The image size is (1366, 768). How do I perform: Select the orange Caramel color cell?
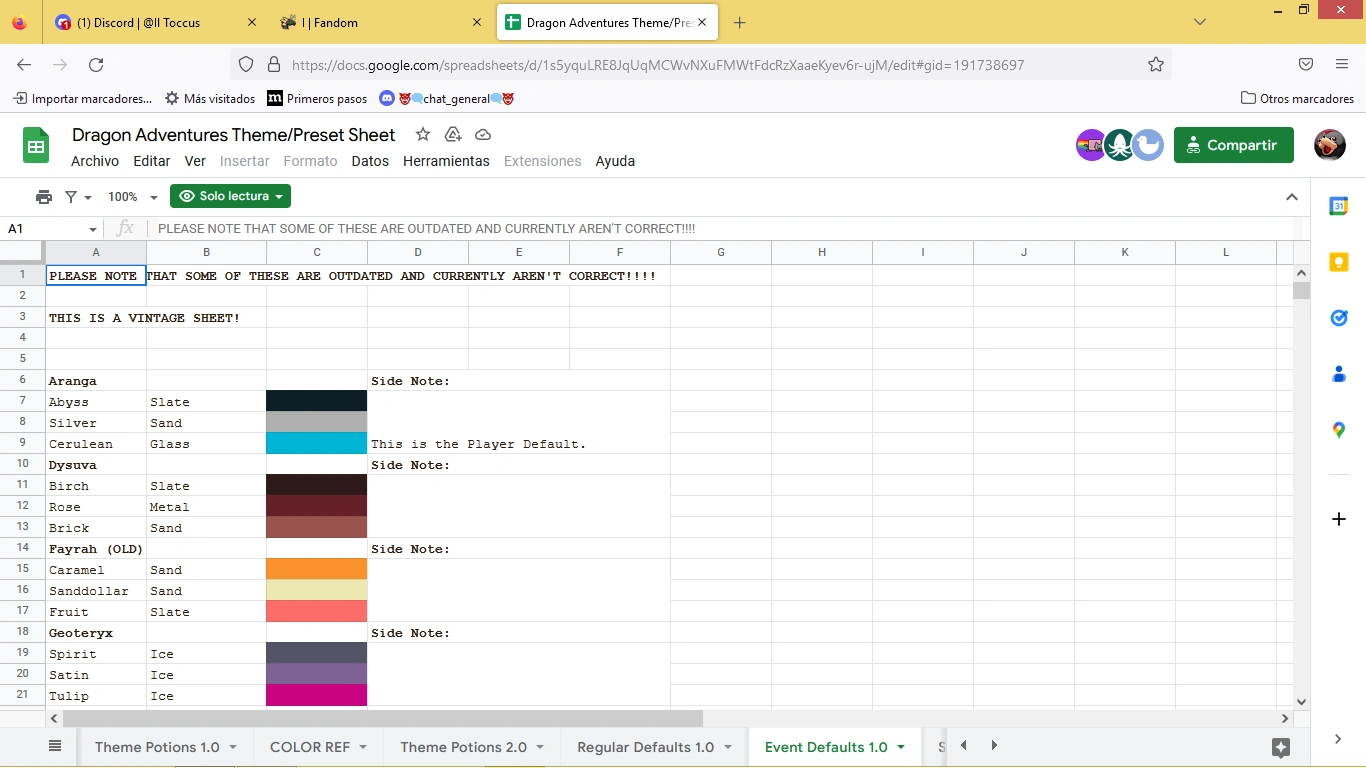coord(316,569)
